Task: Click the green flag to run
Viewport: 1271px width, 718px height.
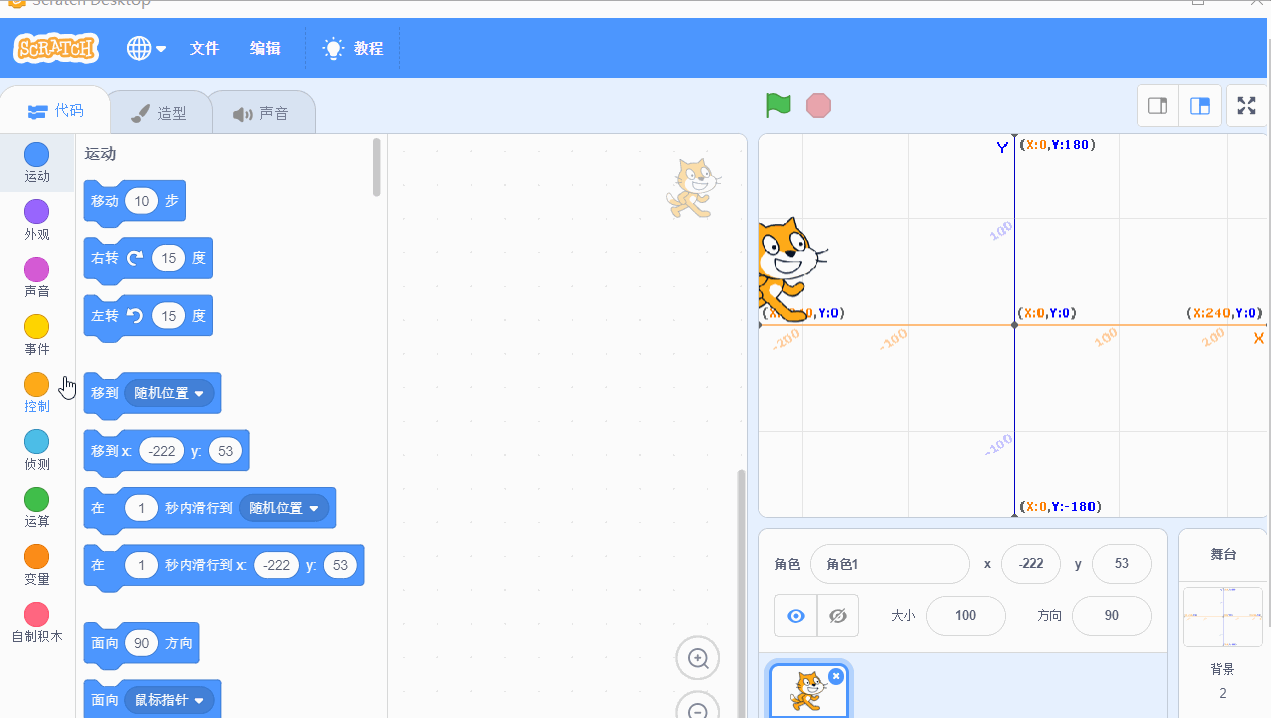Action: pos(778,105)
